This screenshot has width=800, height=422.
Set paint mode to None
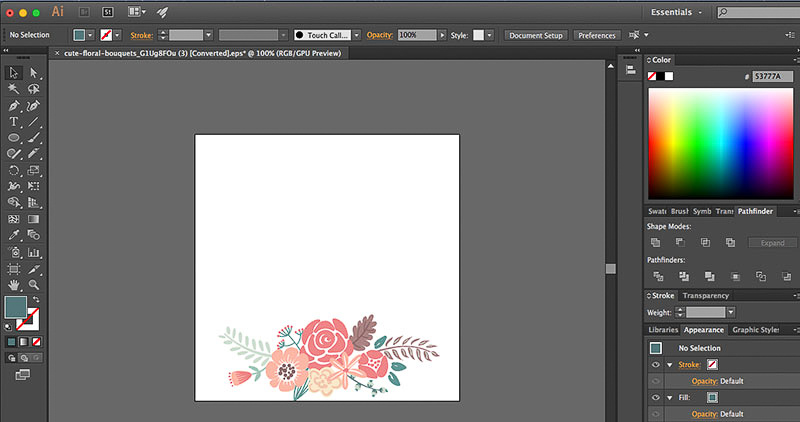[37, 342]
